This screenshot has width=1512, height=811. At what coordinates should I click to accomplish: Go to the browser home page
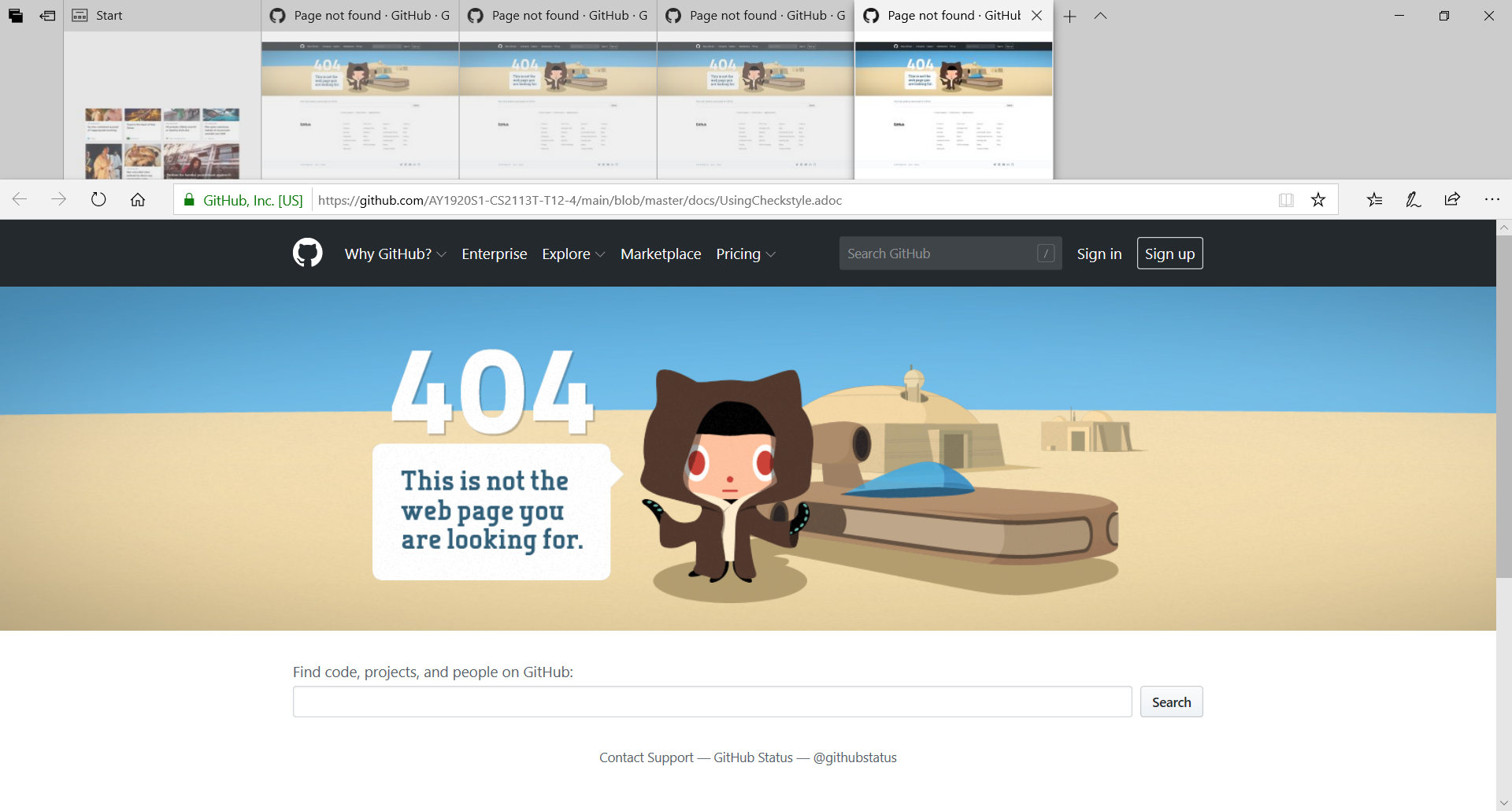click(x=138, y=200)
